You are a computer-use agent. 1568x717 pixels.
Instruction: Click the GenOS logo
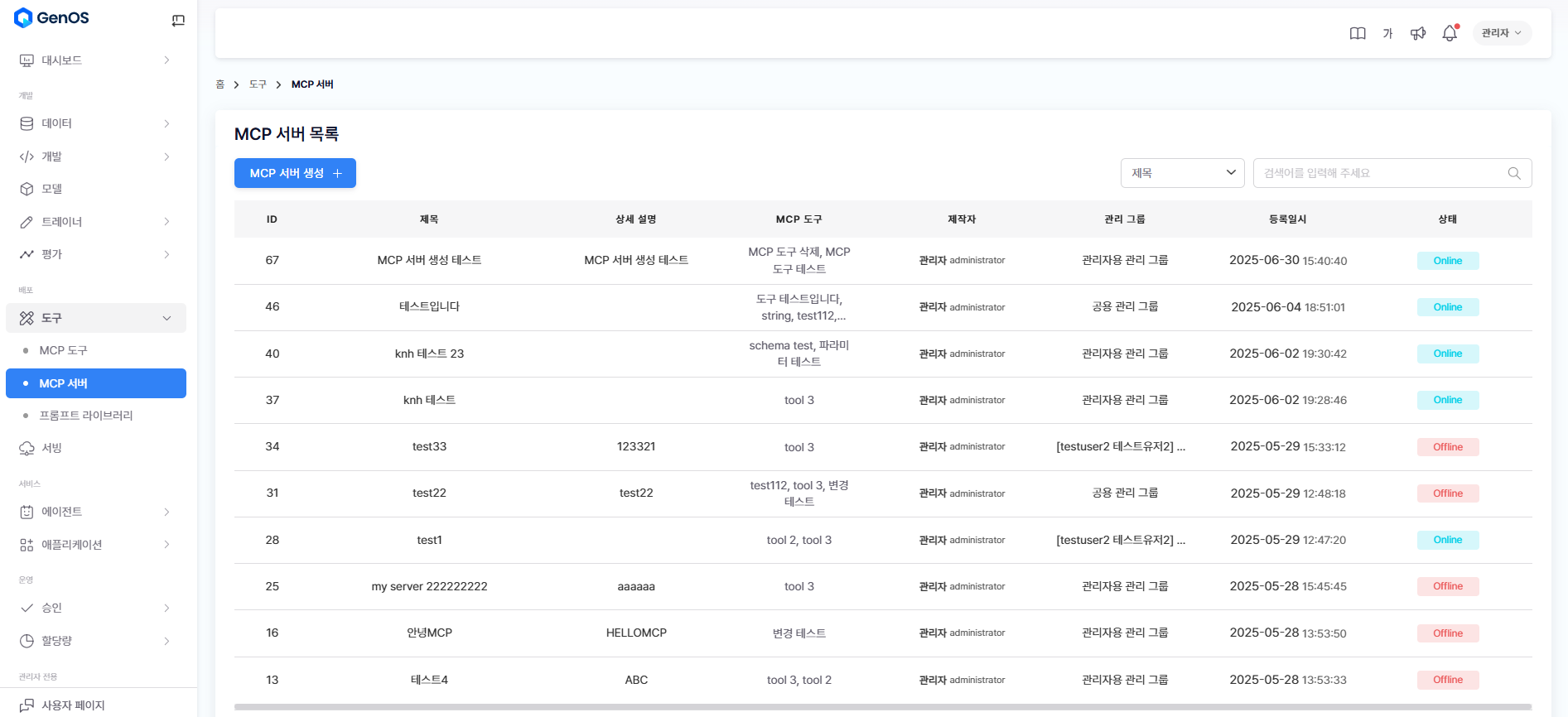[51, 17]
